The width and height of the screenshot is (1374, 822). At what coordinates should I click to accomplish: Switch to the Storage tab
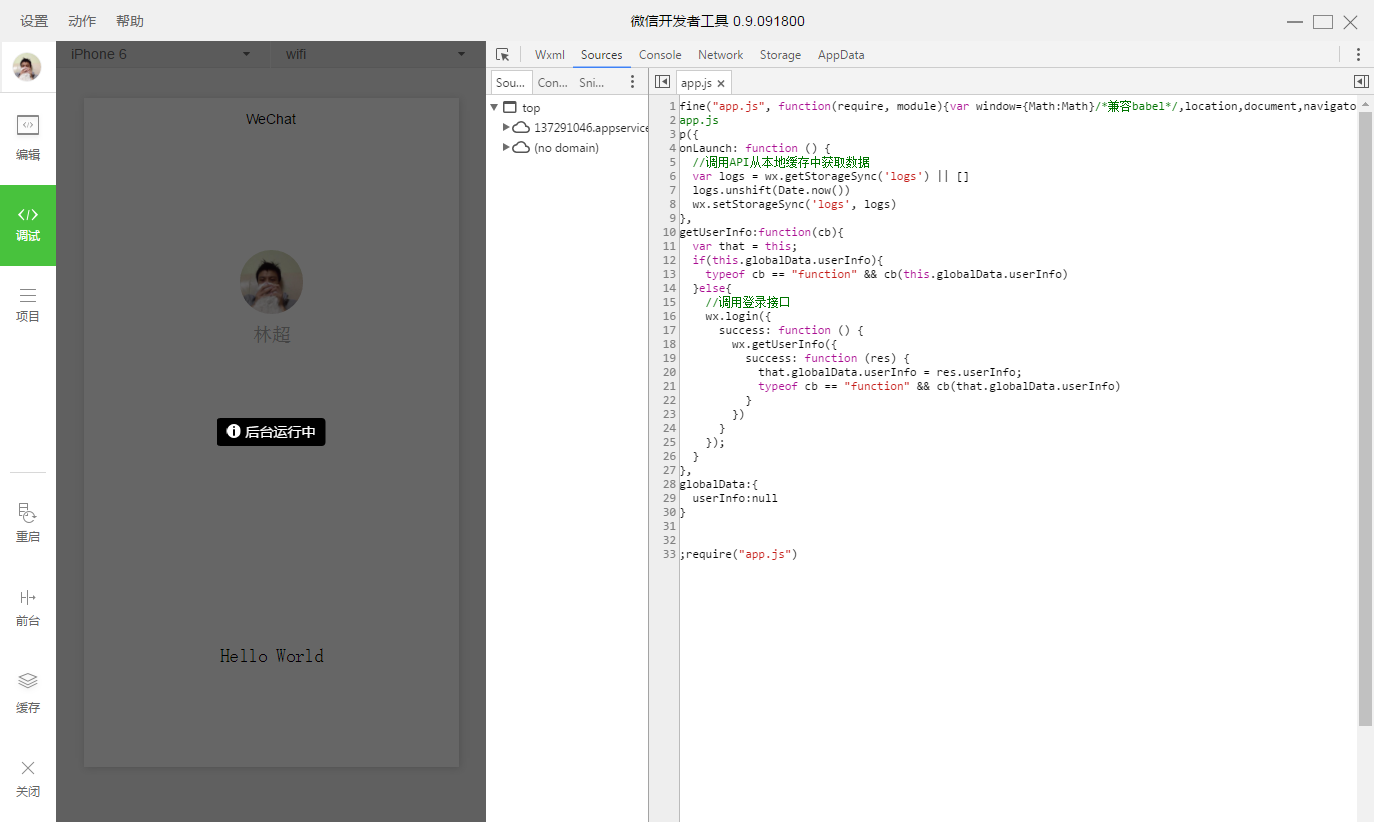click(780, 55)
